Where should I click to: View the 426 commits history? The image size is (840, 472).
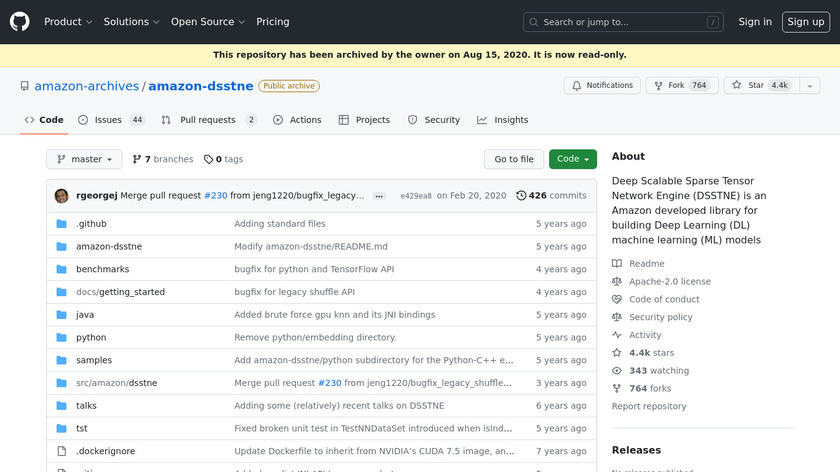pos(552,196)
